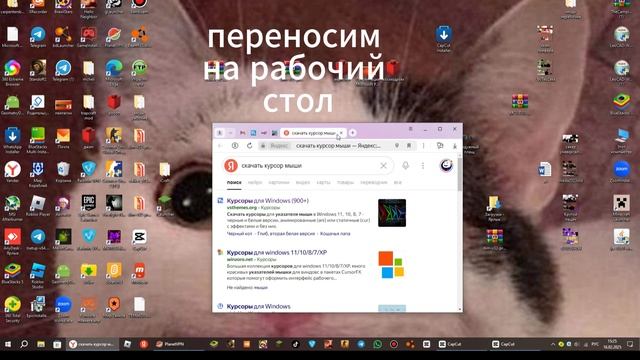The image size is (640, 360).
Task: Open the browser downloads arrow icon
Action: click(x=455, y=146)
